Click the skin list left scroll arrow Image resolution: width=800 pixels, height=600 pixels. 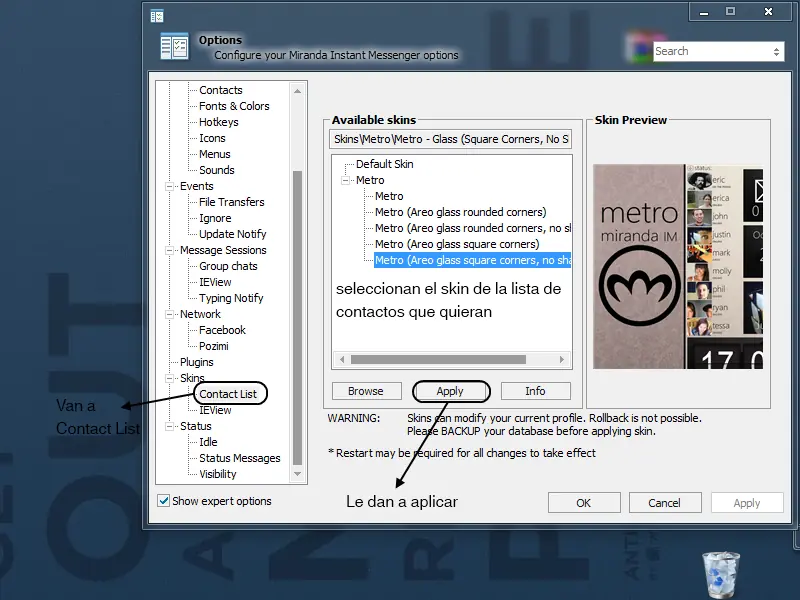[342, 359]
